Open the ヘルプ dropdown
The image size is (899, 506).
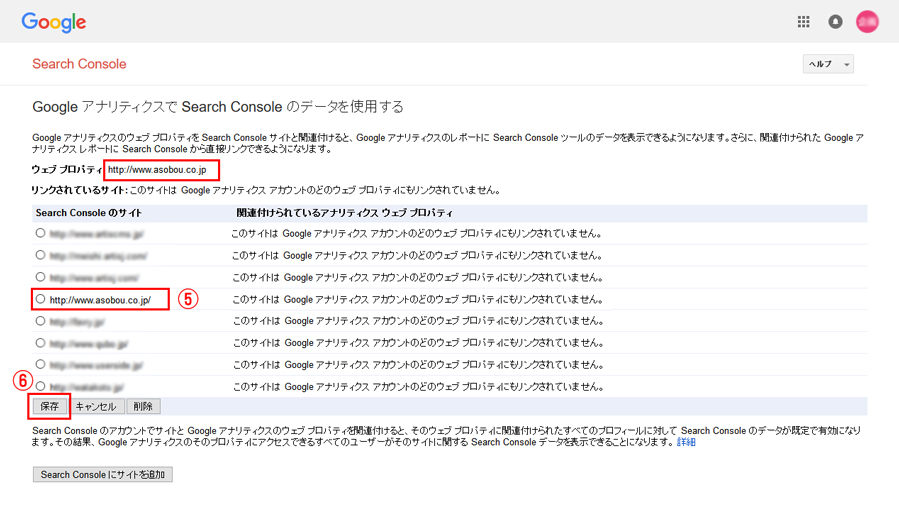828,64
